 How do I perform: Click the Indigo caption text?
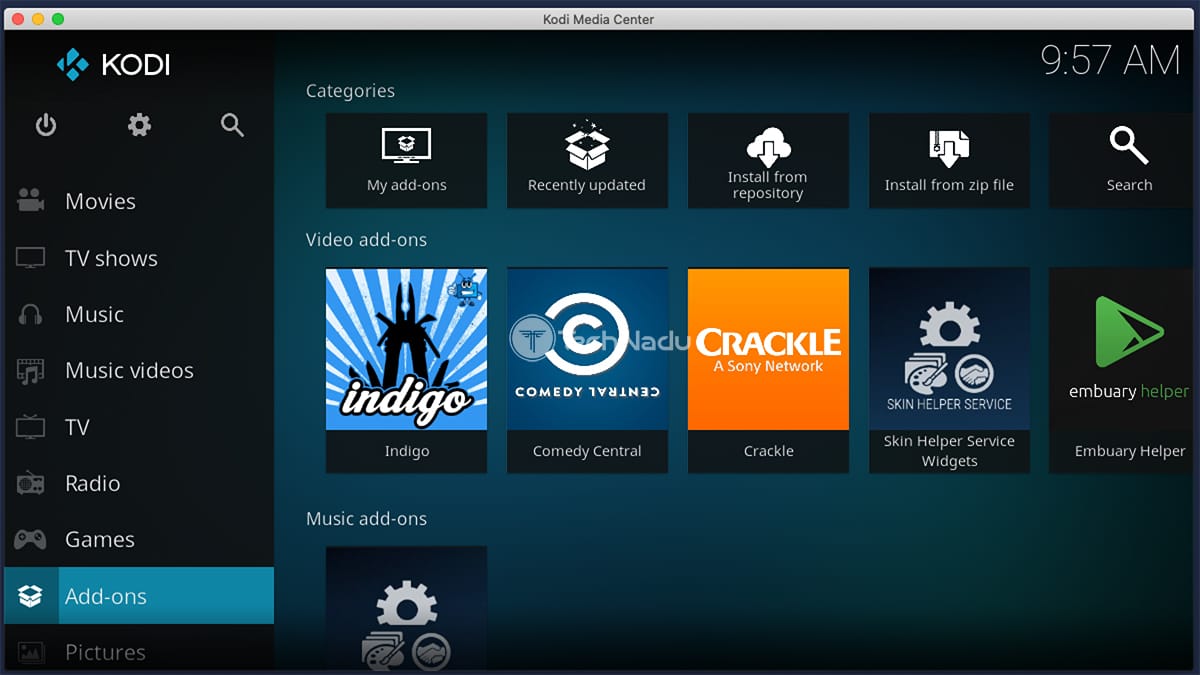click(x=407, y=451)
